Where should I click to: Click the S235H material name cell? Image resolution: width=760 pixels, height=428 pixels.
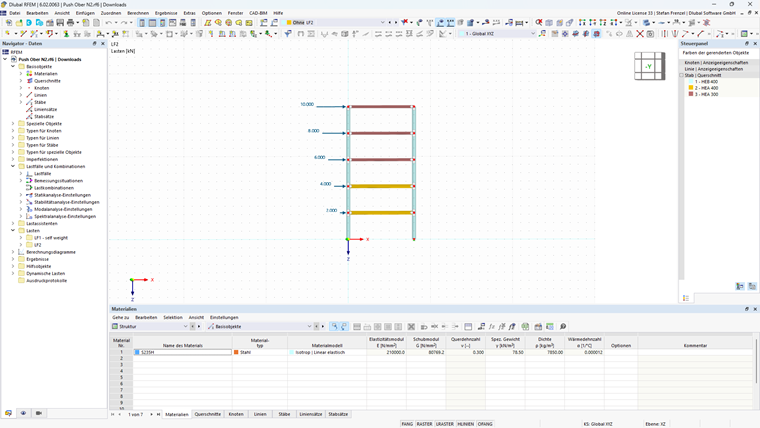(183, 352)
